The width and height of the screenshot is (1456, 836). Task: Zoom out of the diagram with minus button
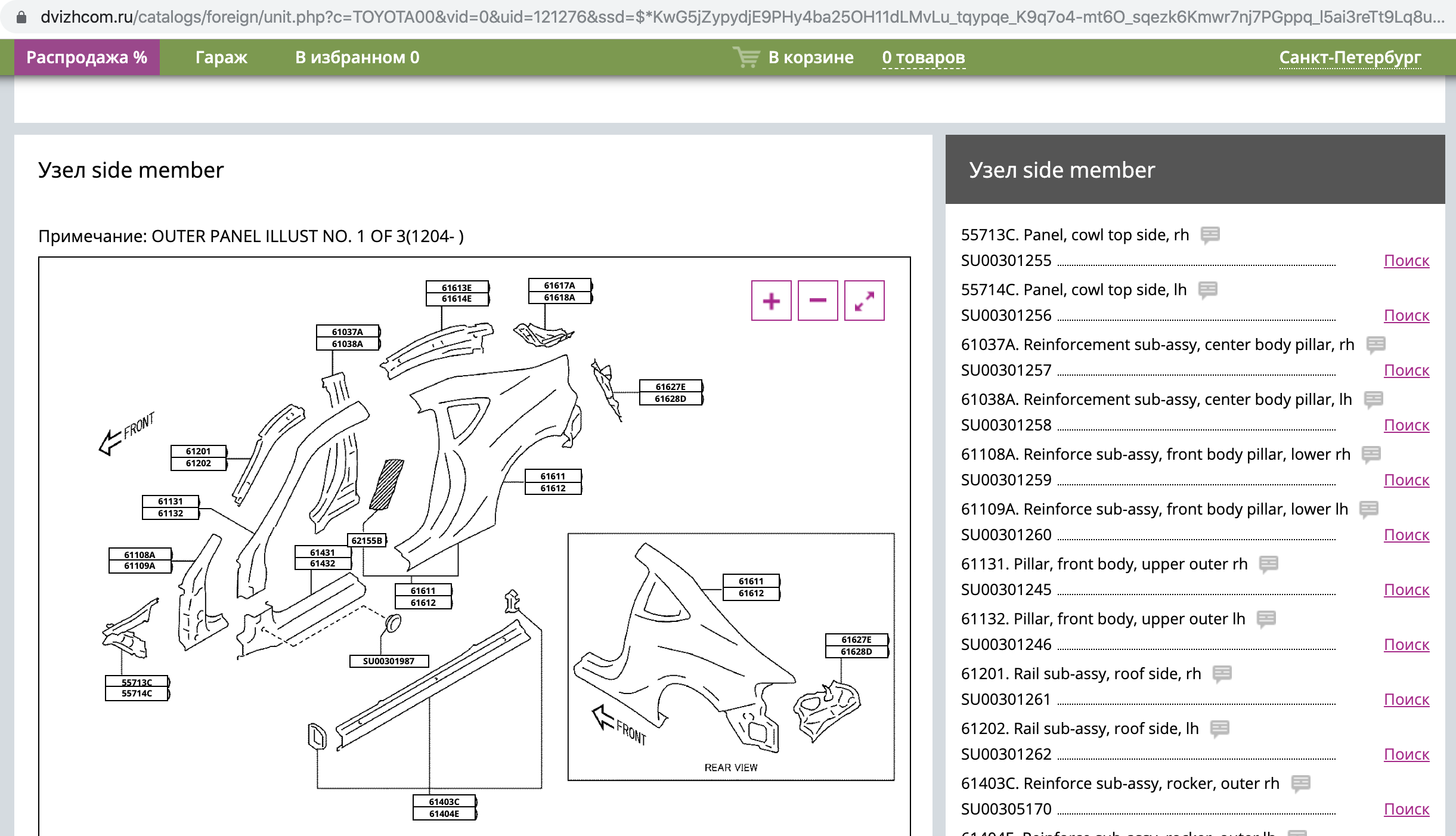click(x=817, y=301)
